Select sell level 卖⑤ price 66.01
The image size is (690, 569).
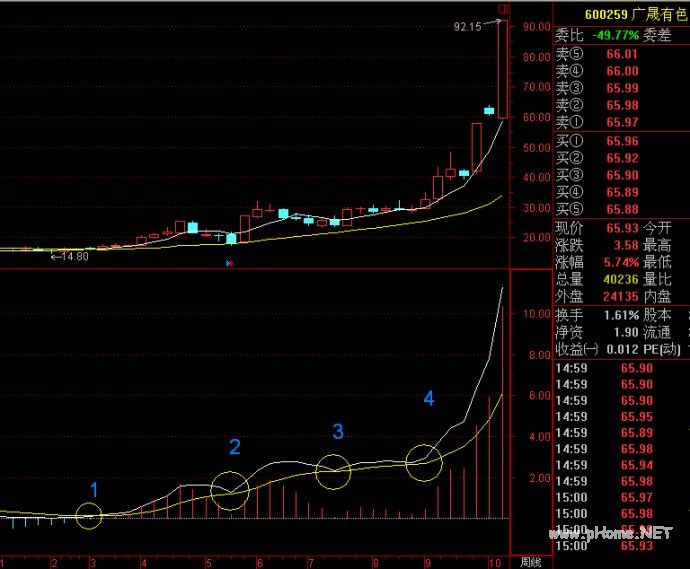coord(622,54)
